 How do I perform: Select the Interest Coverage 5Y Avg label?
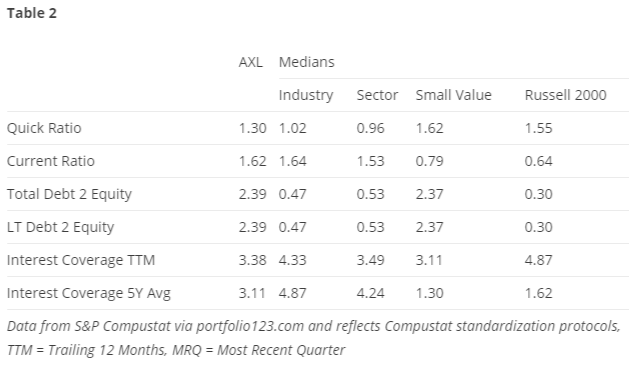[89, 294]
